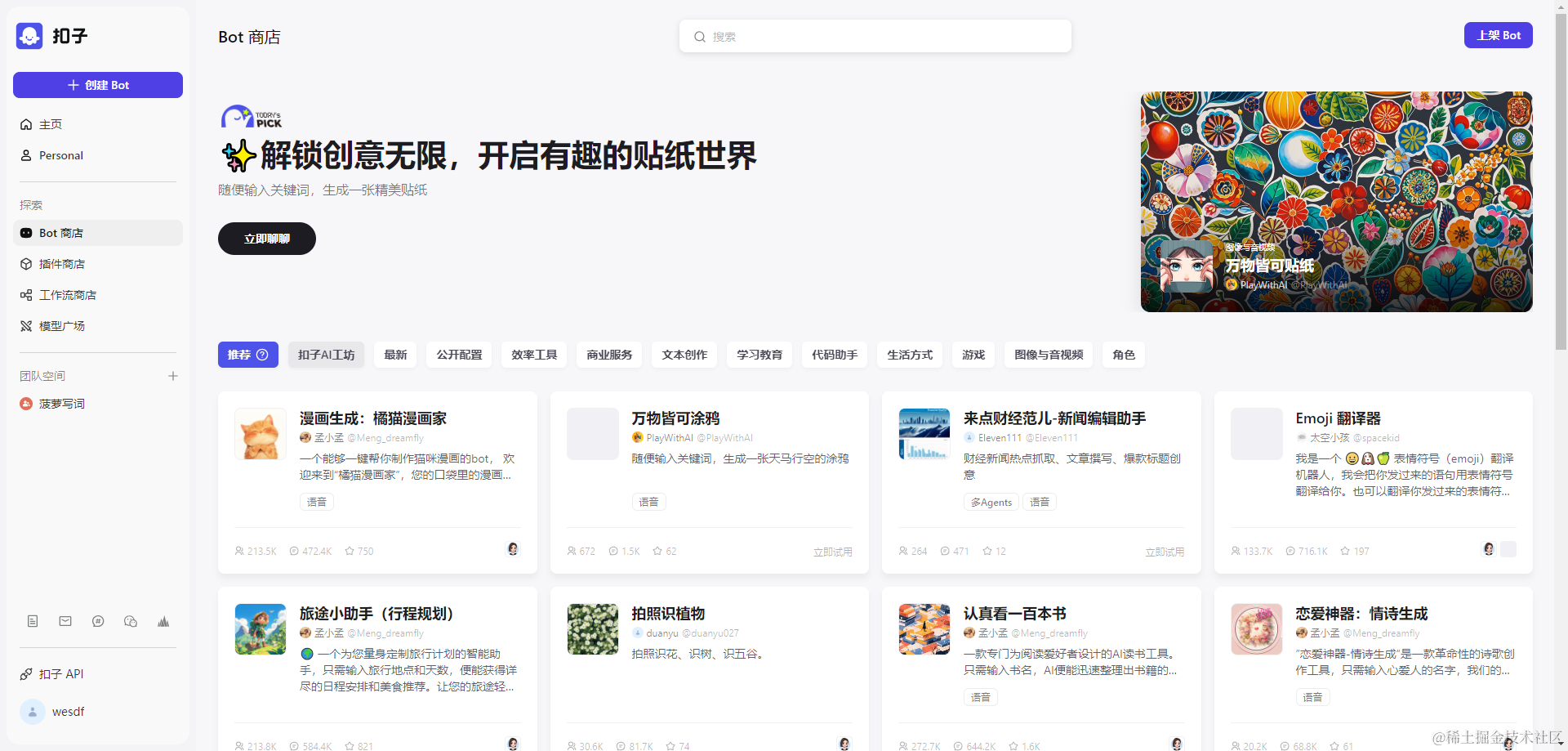Click author PlayWithAI on 万物皆可涂鸦 card
This screenshot has height=751, width=1568.
coord(670,438)
